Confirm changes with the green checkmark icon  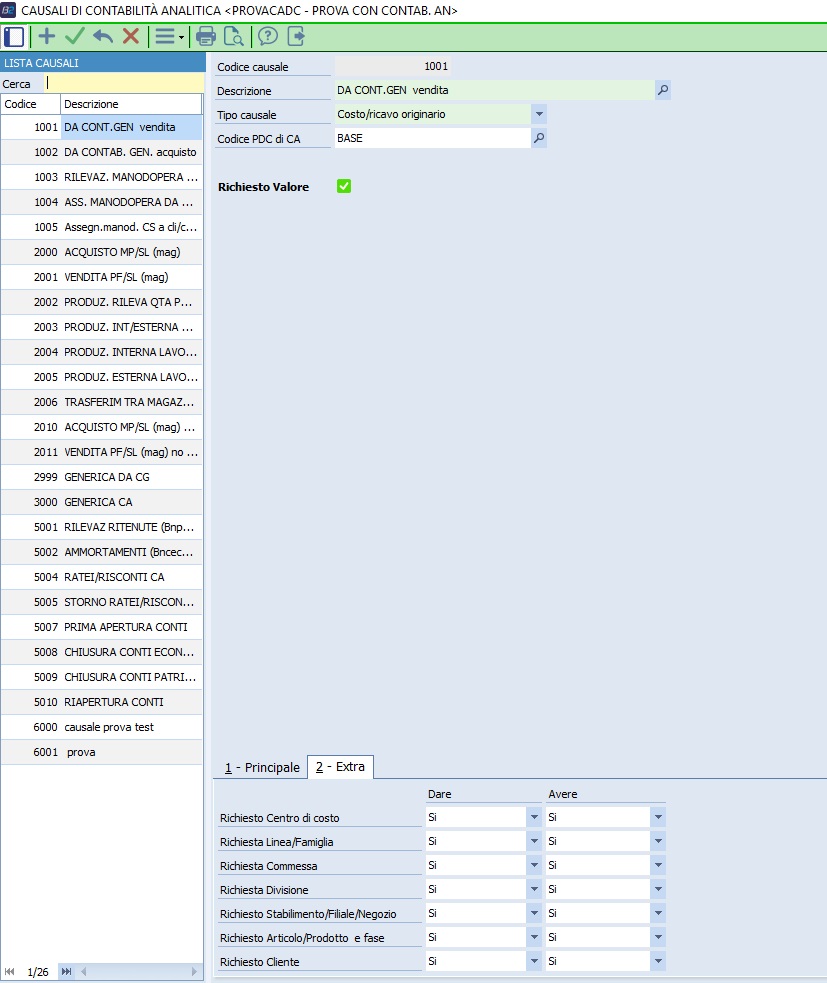[x=74, y=37]
